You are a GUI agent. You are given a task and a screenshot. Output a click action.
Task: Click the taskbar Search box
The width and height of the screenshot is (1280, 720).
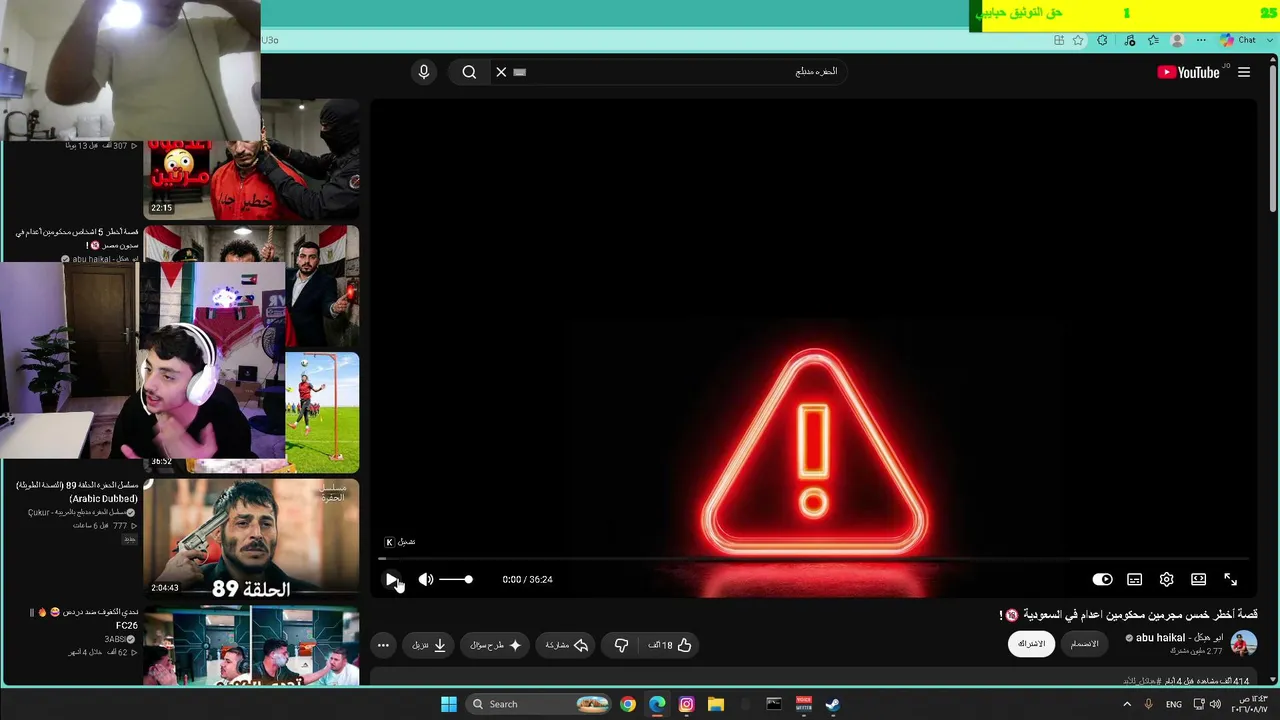point(539,704)
